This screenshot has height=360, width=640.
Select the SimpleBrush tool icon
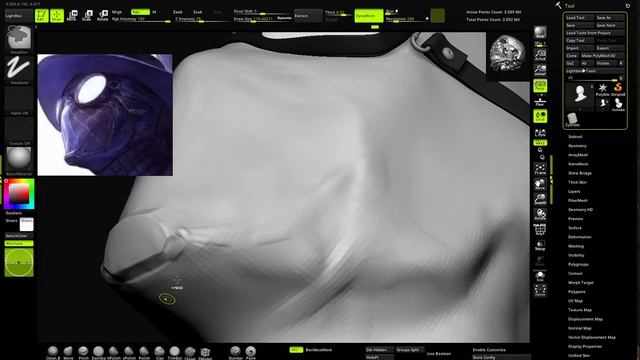point(618,89)
